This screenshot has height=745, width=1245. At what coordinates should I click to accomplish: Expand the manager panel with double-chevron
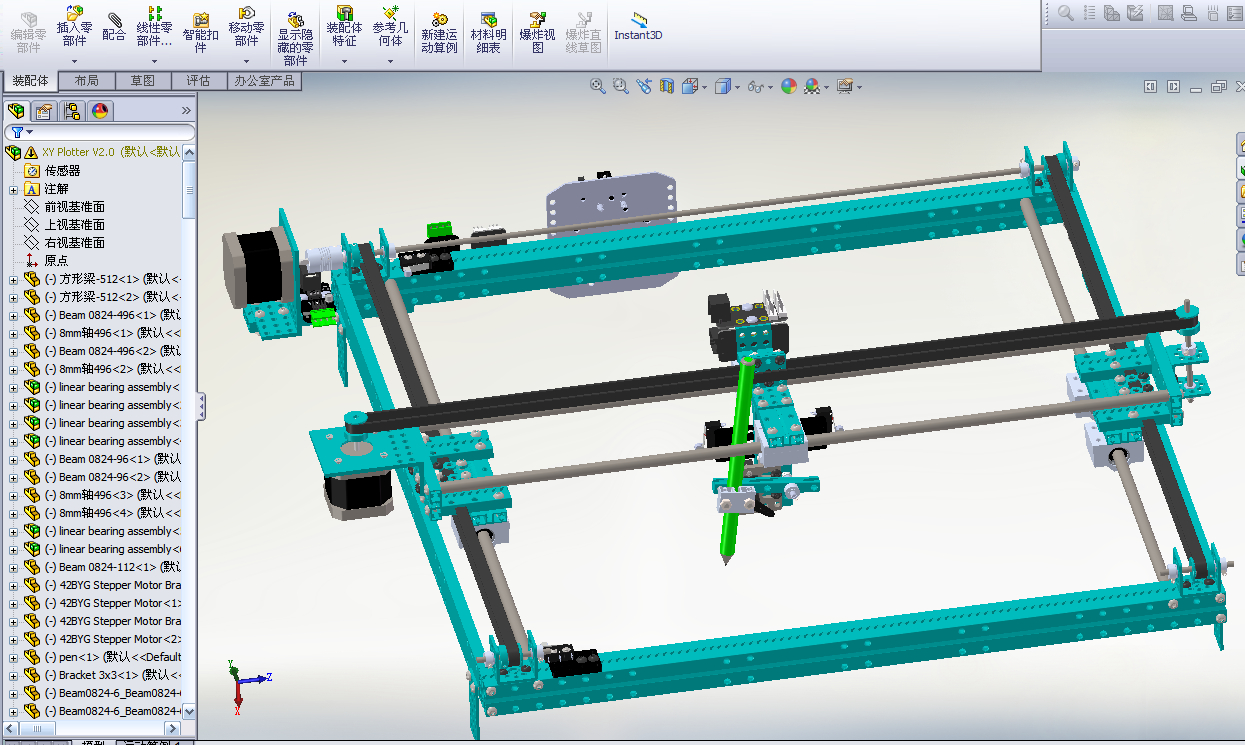pyautogui.click(x=186, y=111)
